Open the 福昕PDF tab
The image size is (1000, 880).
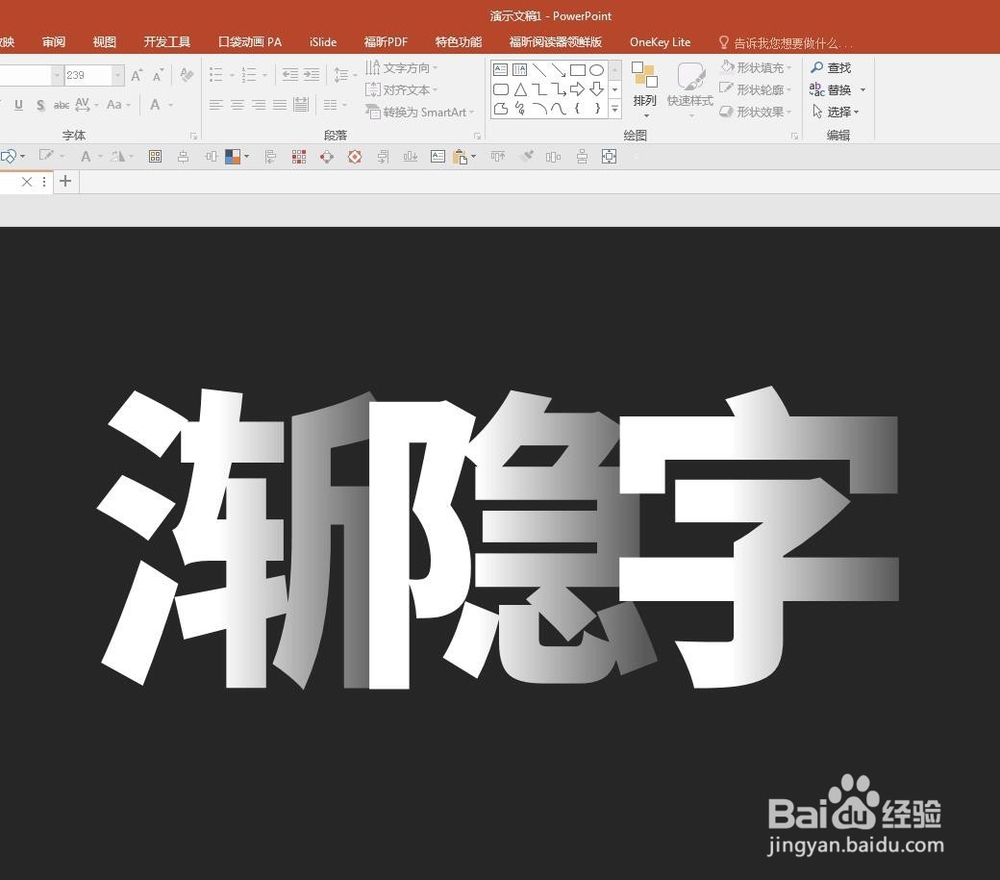pos(386,42)
